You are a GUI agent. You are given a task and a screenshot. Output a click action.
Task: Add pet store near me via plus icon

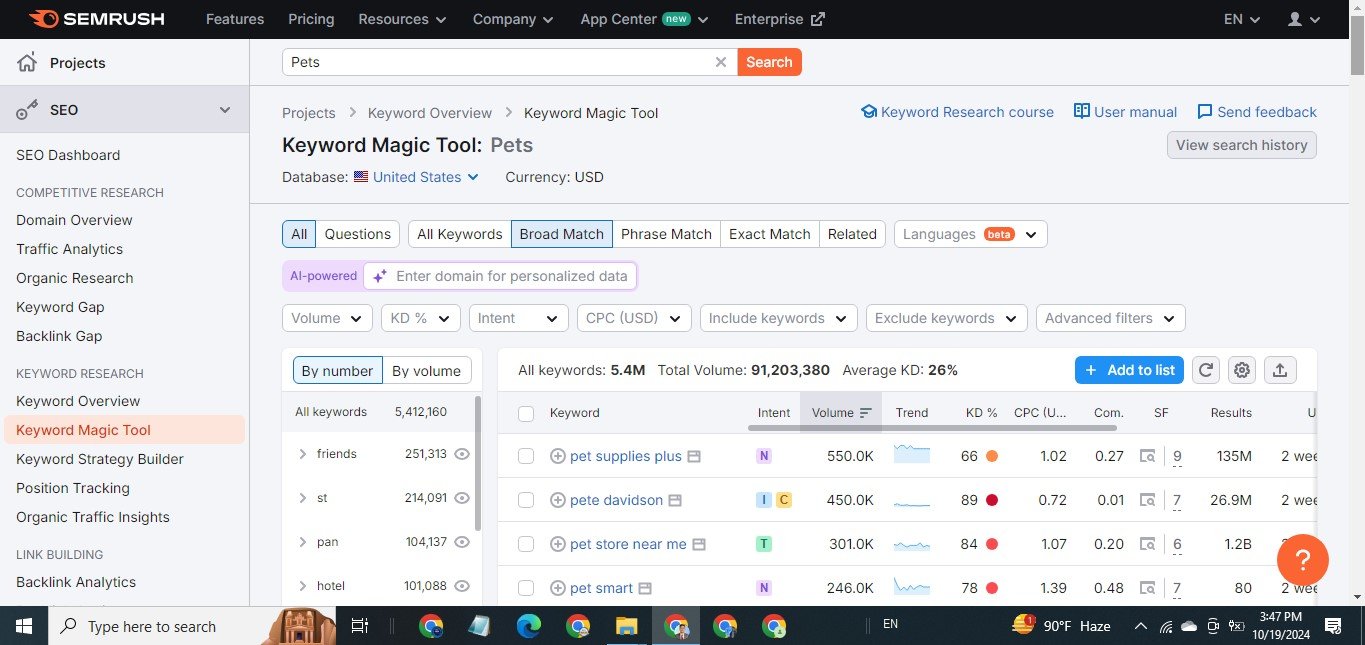pyautogui.click(x=558, y=544)
